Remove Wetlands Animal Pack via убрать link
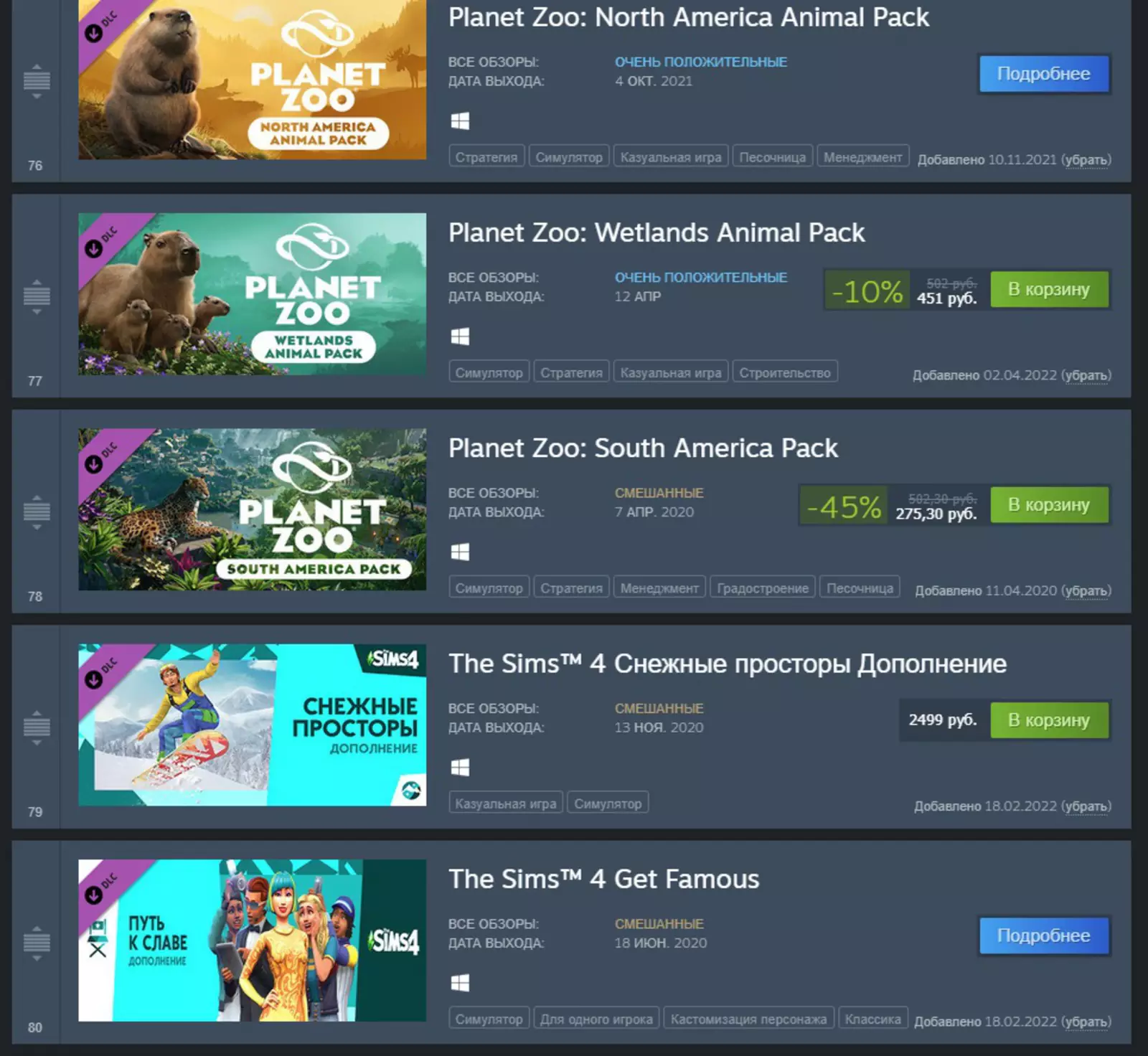The width and height of the screenshot is (1148, 1056). coord(1086,375)
